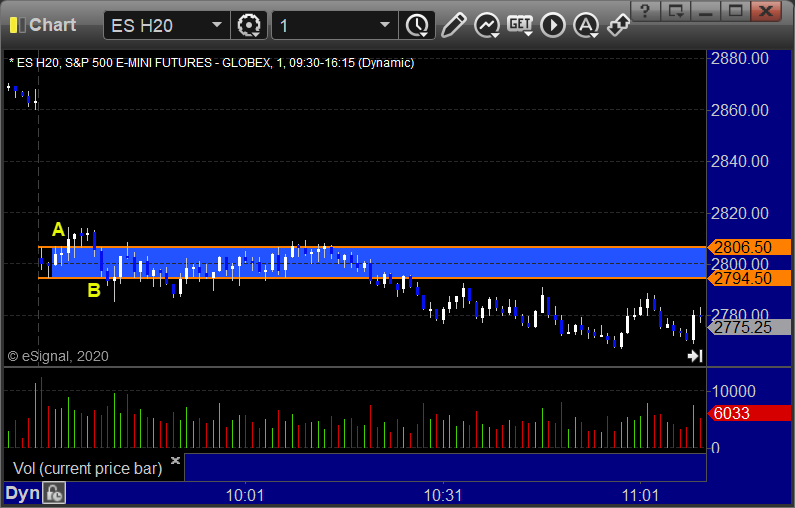Click the yellow B text annotation
Image resolution: width=795 pixels, height=508 pixels.
pos(94,291)
